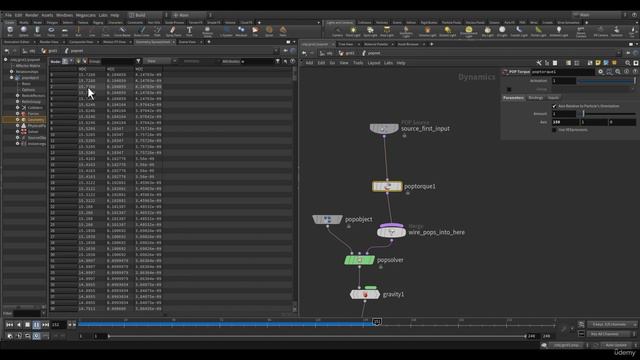Select the Grid shelf tool
Viewport: 640px width, 360px height.
pyautogui.click(x=64, y=31)
